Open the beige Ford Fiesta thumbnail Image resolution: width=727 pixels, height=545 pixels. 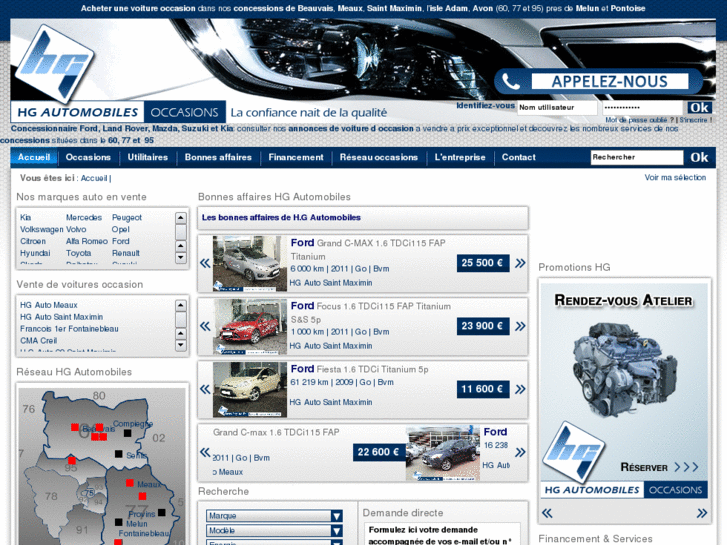[x=250, y=390]
